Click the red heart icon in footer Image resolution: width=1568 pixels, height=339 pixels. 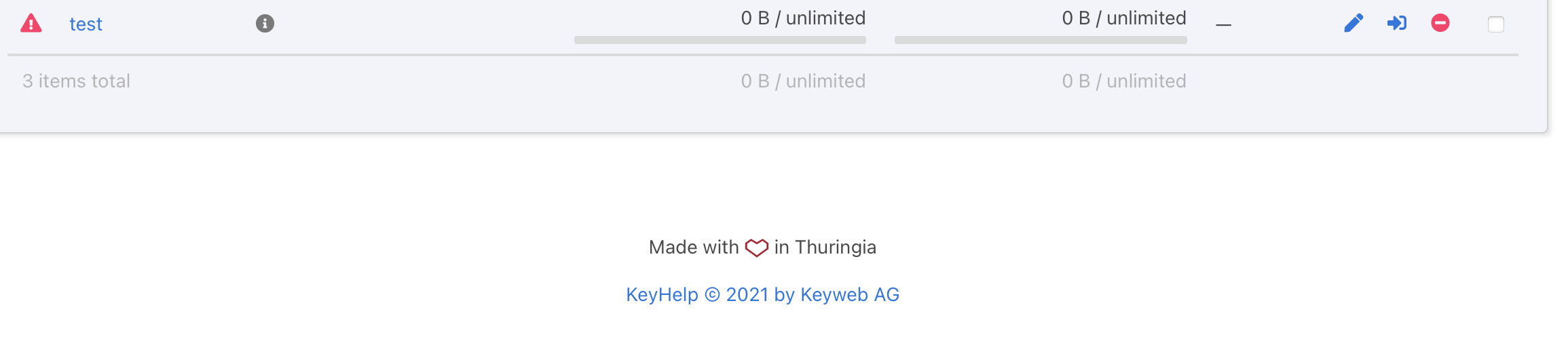[x=756, y=247]
